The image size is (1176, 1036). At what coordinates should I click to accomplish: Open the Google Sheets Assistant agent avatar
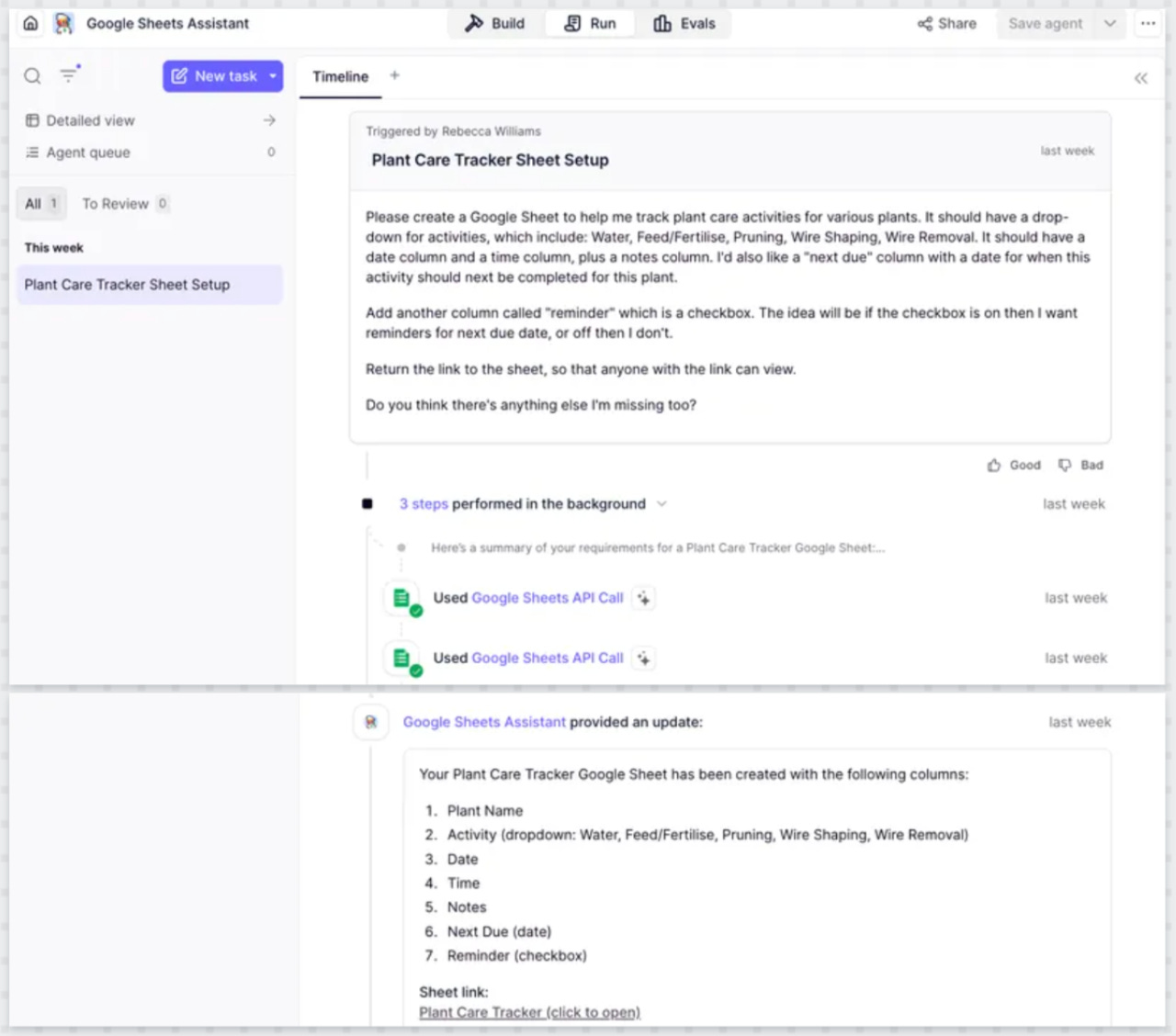tap(62, 24)
